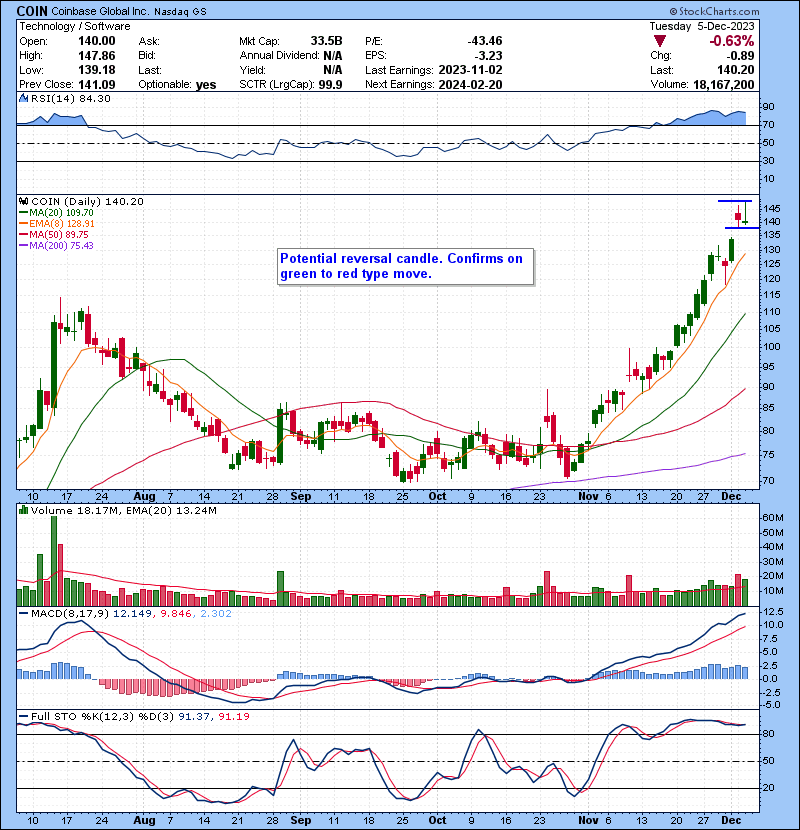Image resolution: width=800 pixels, height=830 pixels.
Task: Click the red down-arrow price change indicator
Action: coord(657,41)
